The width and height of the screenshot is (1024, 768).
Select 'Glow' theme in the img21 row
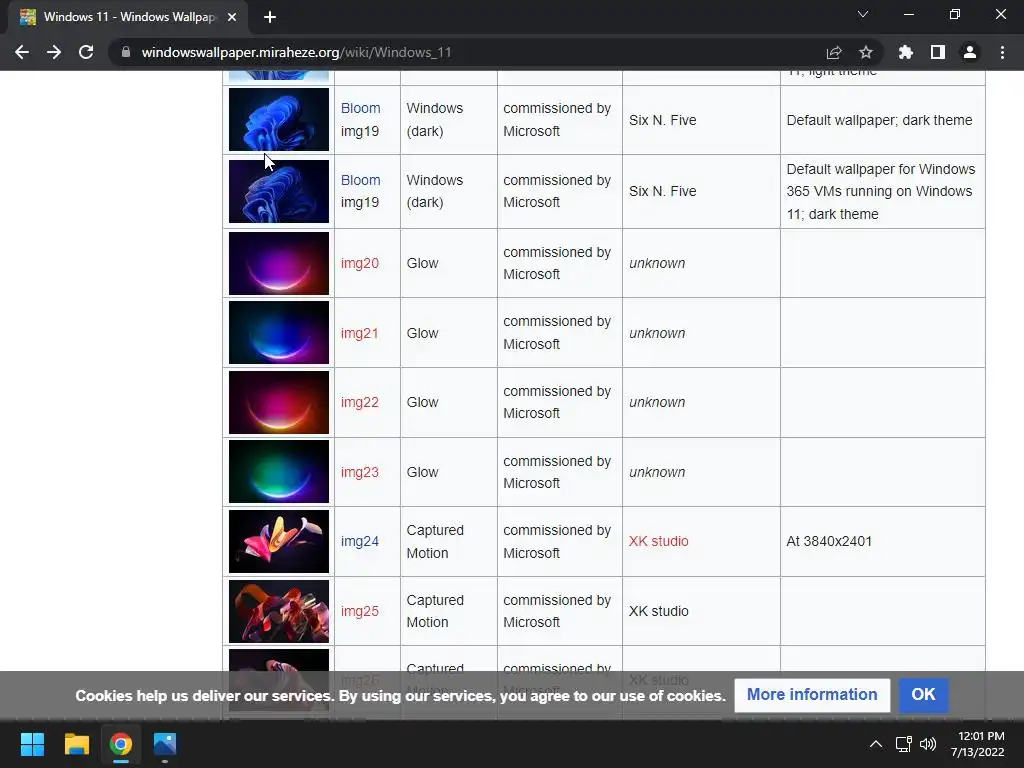[423, 333]
